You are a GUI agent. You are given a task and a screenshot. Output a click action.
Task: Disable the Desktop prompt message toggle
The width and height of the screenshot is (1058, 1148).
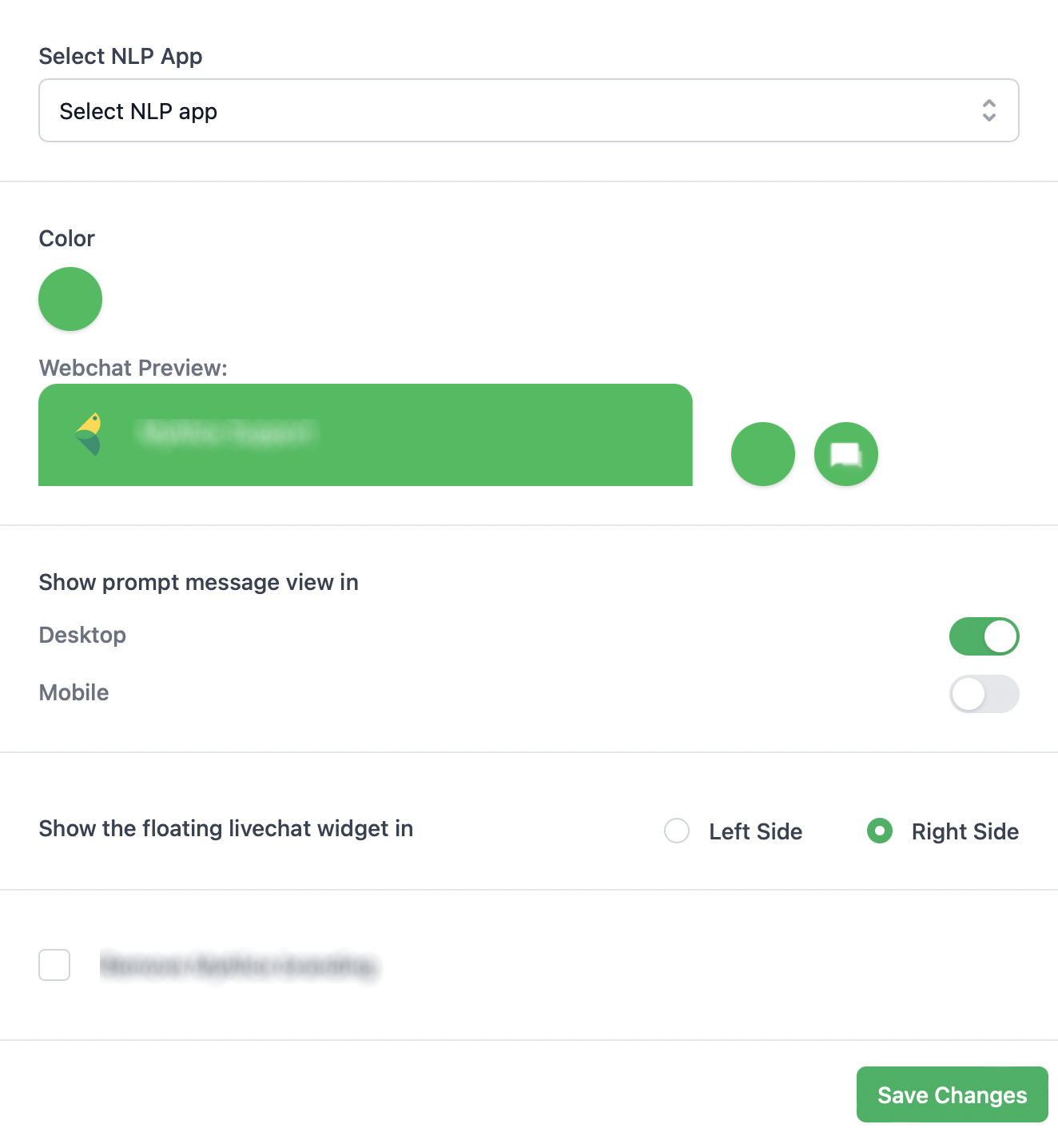pyautogui.click(x=984, y=636)
